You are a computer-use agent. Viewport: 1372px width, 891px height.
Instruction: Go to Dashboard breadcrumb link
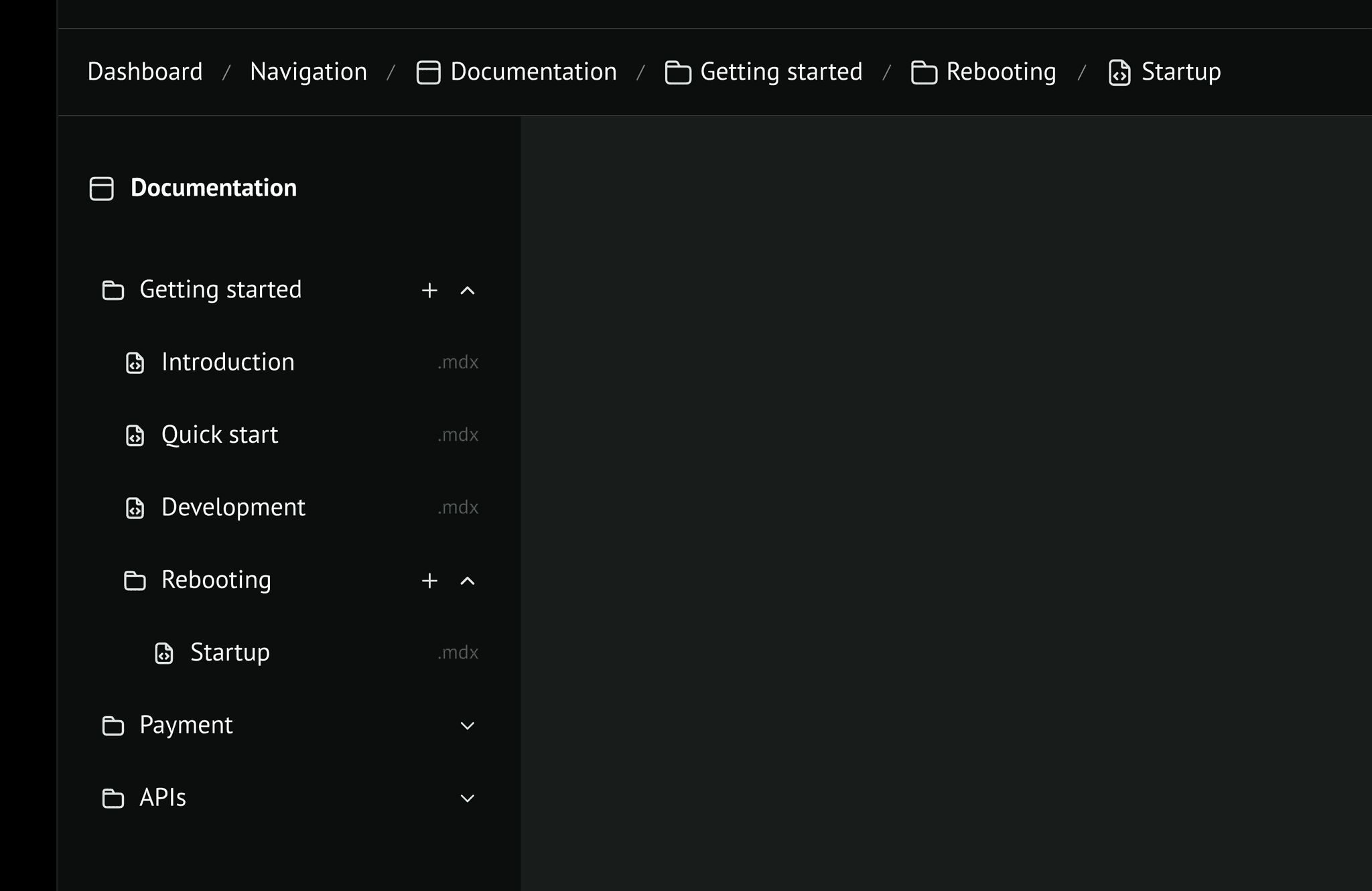tap(145, 72)
